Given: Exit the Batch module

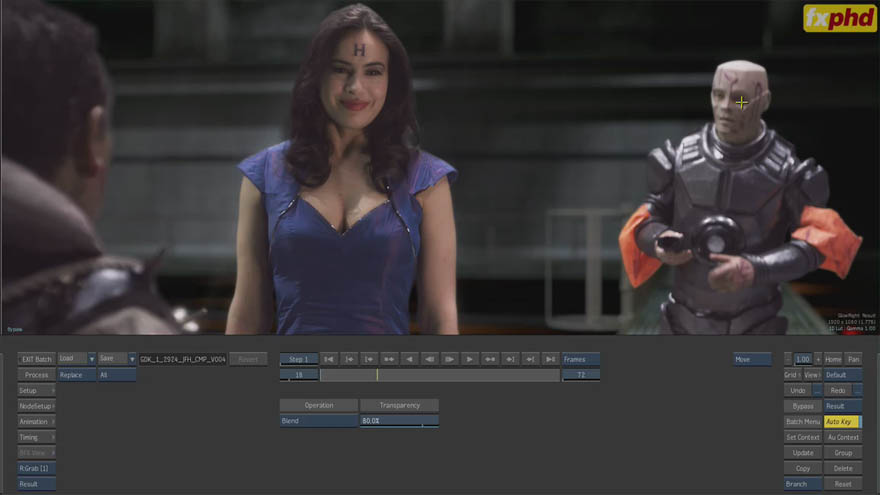Looking at the screenshot, I should click(x=36, y=359).
